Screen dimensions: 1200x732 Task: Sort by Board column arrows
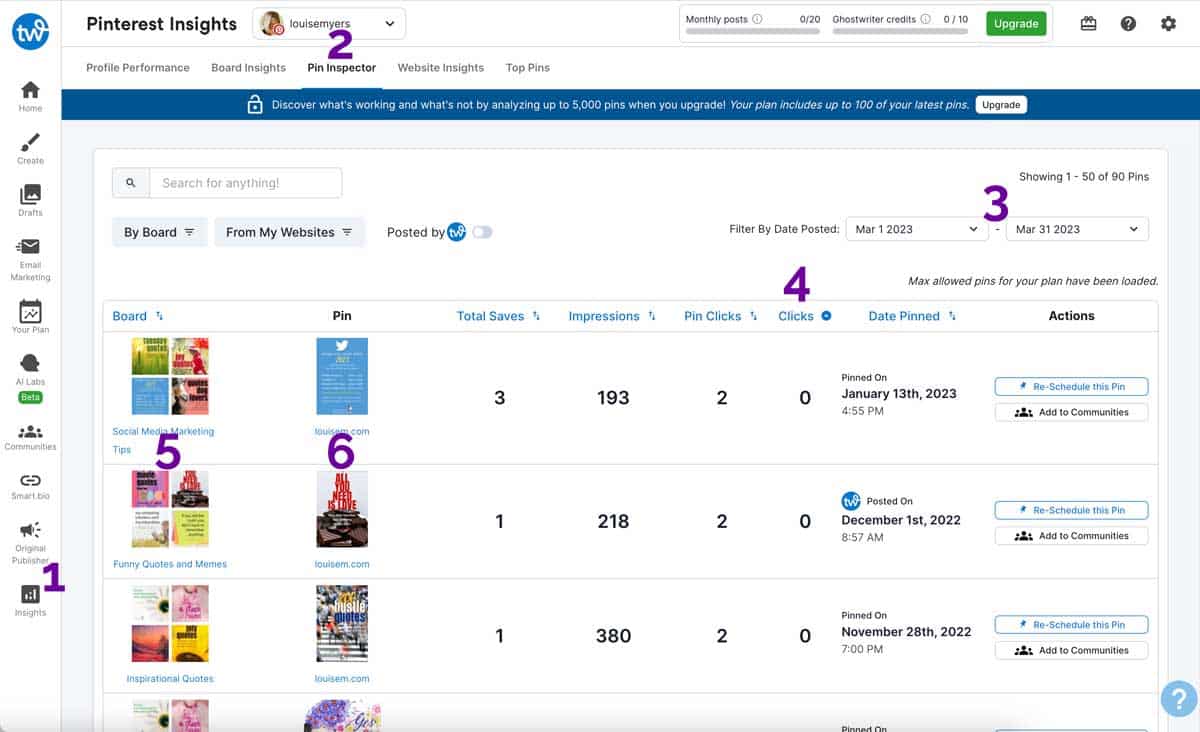tap(159, 316)
